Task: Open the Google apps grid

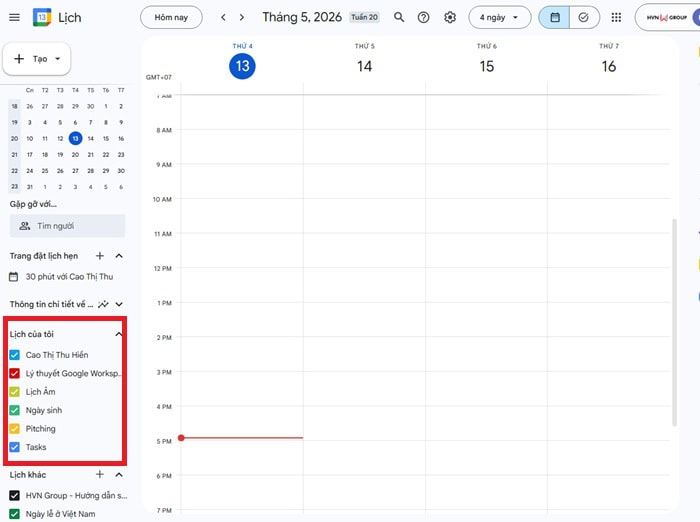Action: point(616,17)
